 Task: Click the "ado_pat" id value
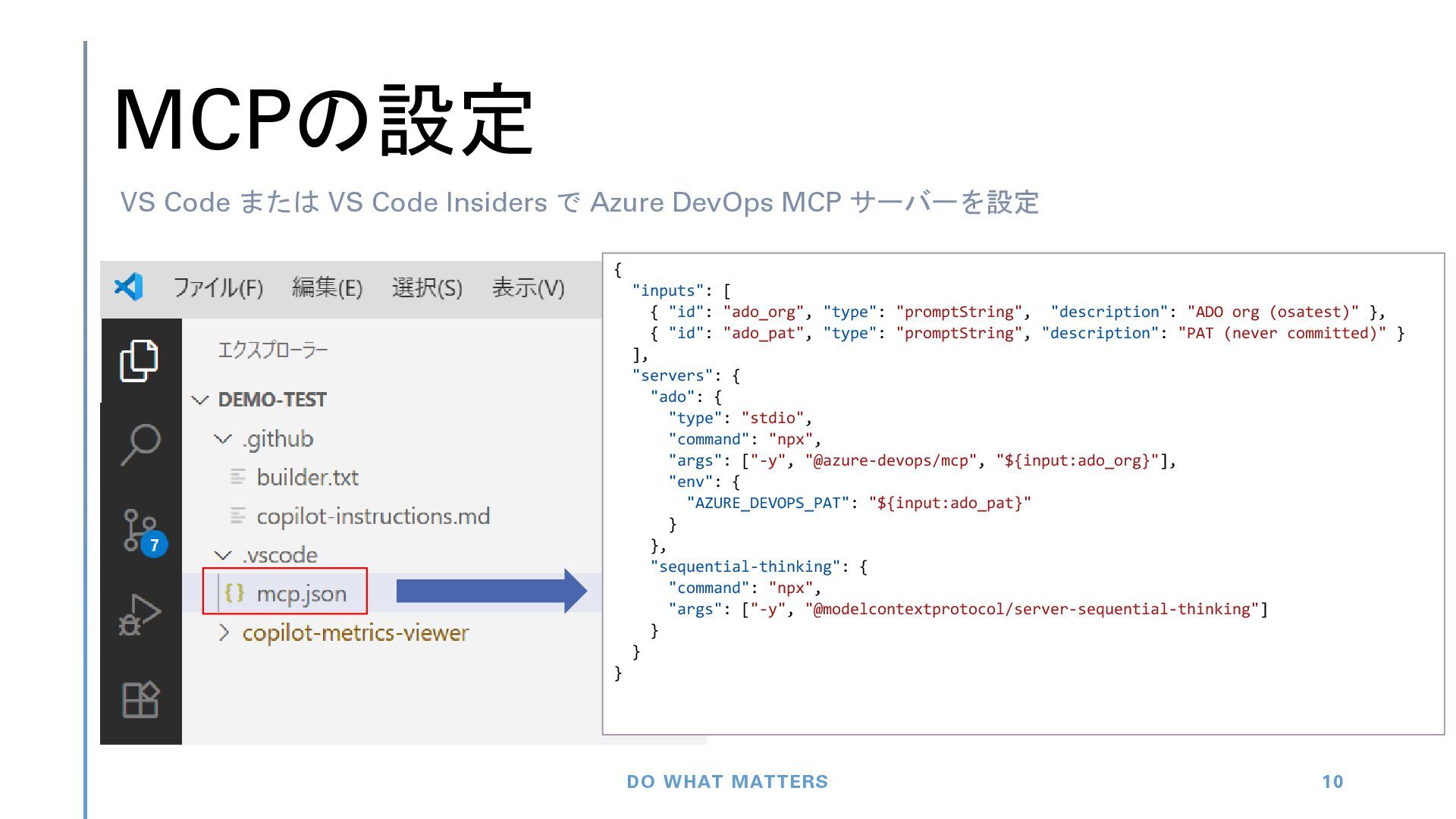click(763, 333)
